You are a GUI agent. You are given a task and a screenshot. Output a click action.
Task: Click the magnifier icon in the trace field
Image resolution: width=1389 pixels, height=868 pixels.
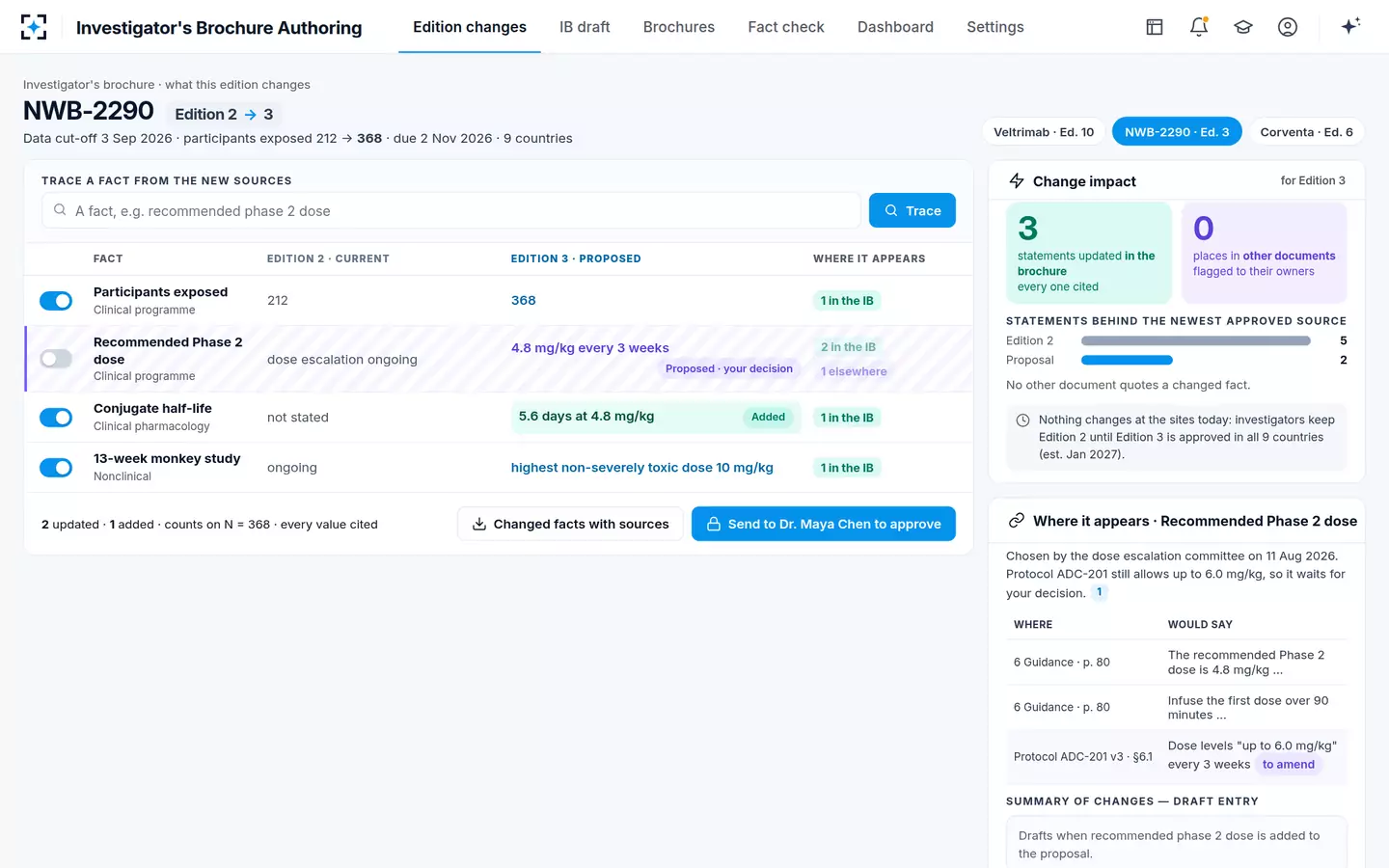pos(60,210)
